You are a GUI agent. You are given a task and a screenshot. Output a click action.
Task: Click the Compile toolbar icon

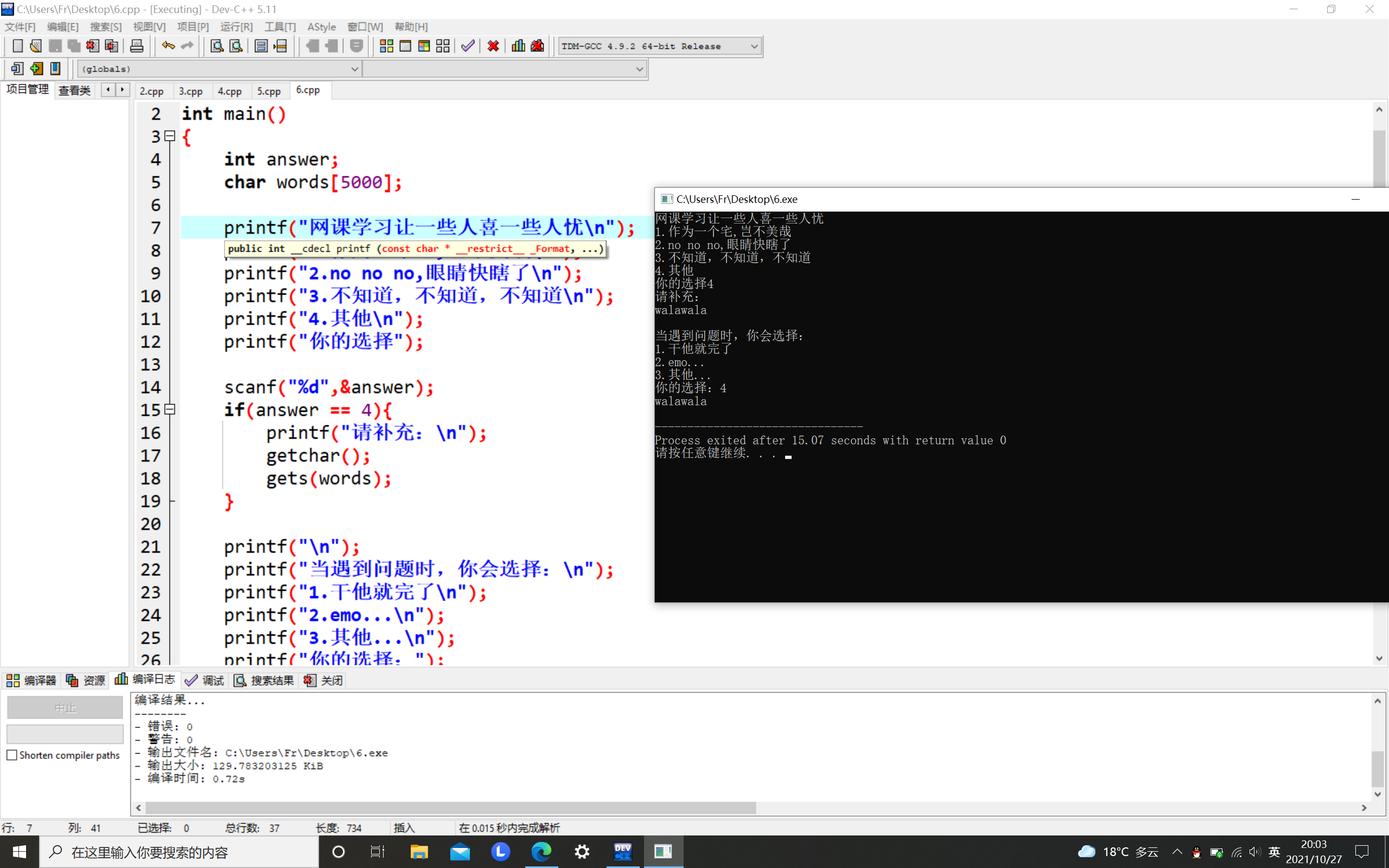[x=386, y=46]
